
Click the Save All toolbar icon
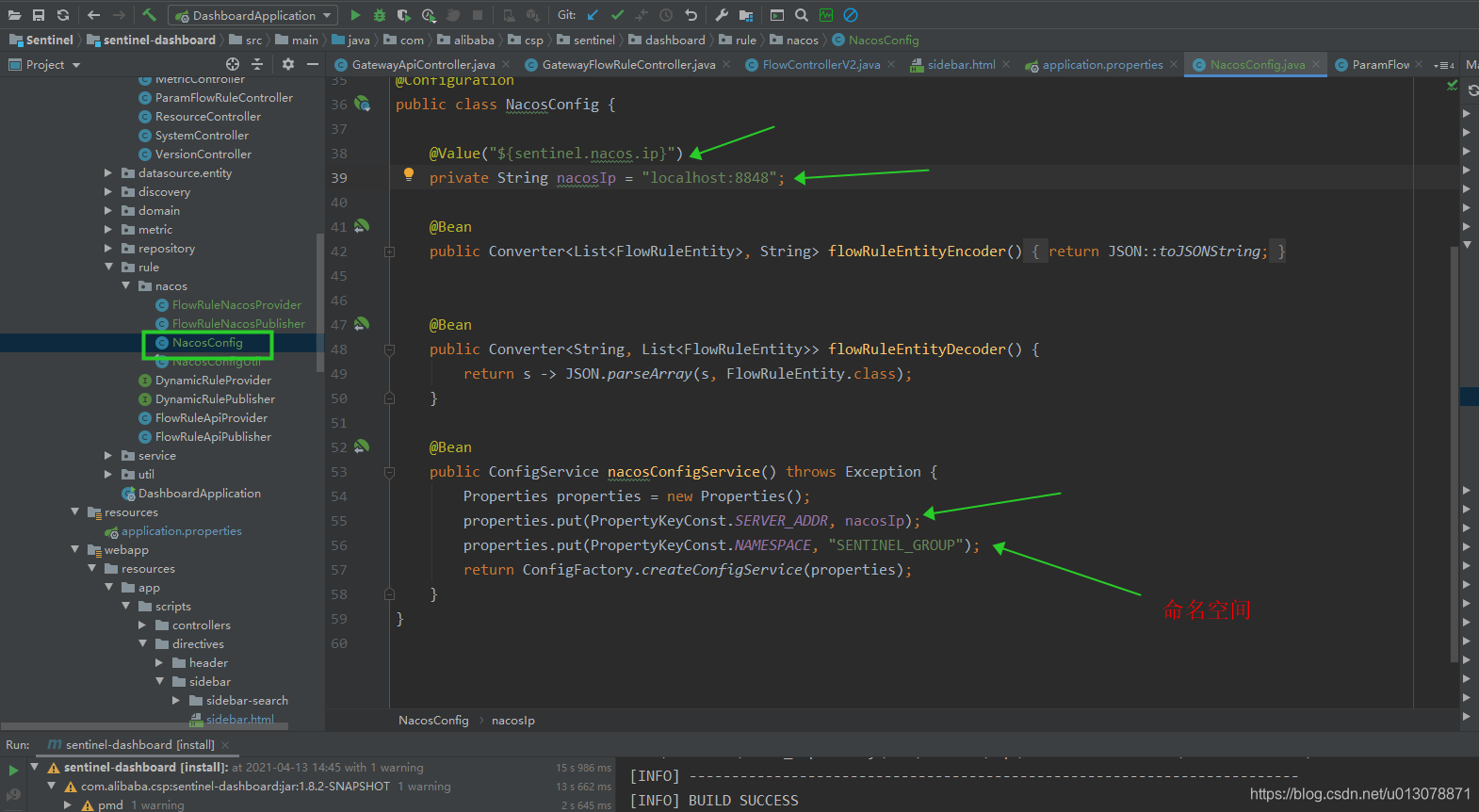[39, 15]
